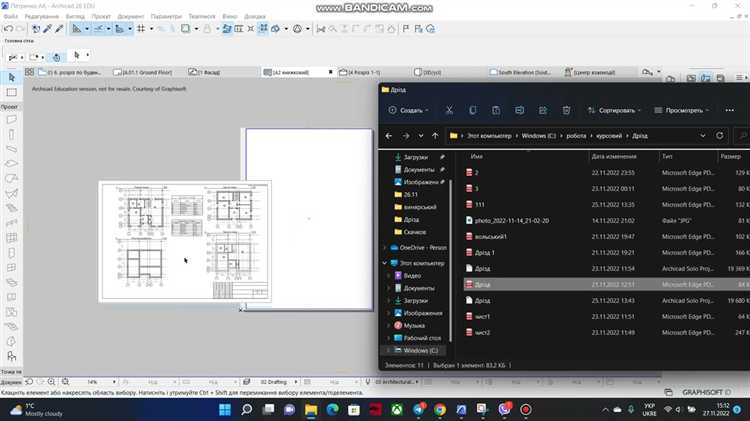
Task: Click the Copy icon in Explorer toolbar
Action: pos(473,111)
